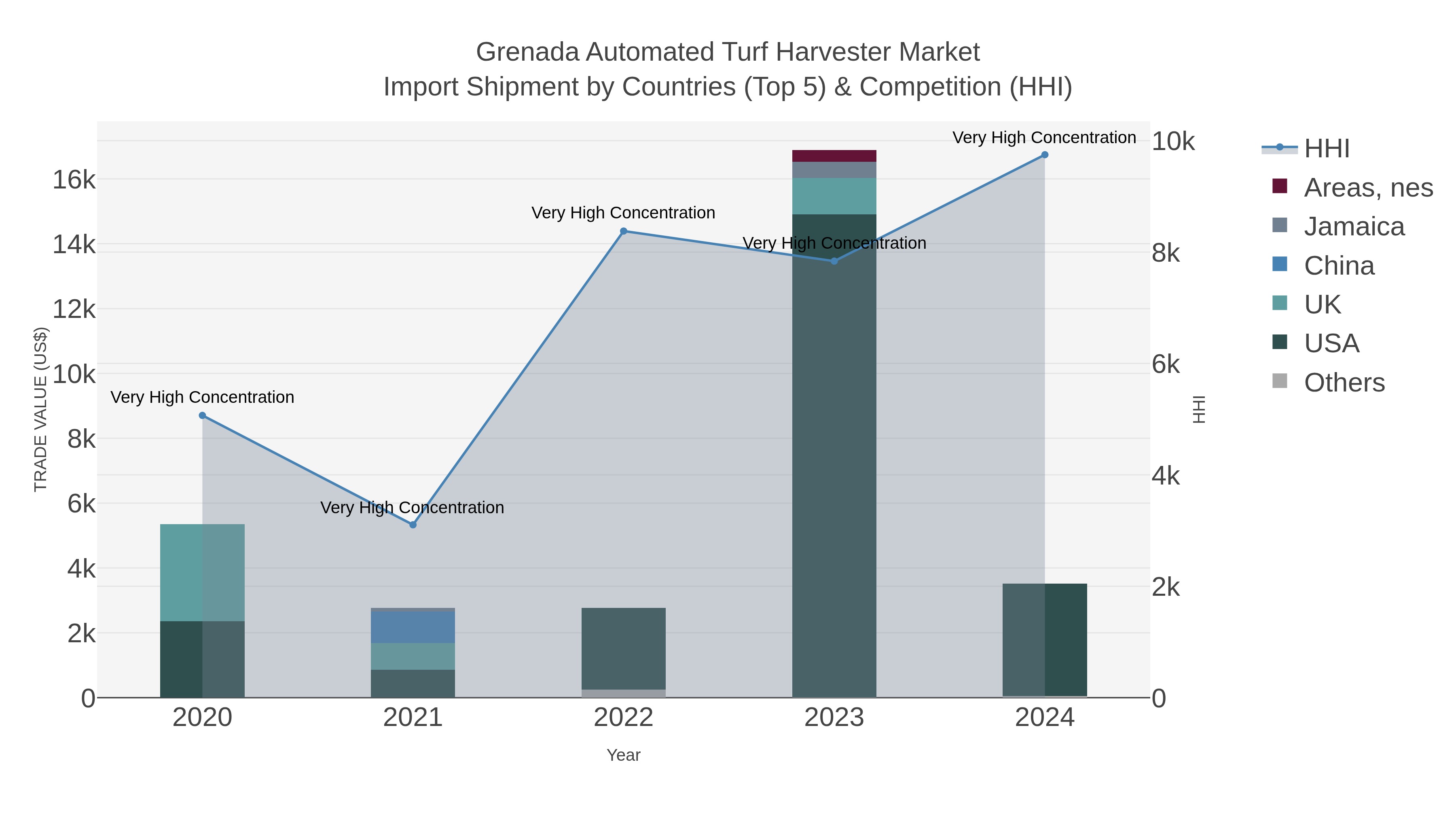
Task: Click the 2023 x-axis label
Action: coord(834,717)
